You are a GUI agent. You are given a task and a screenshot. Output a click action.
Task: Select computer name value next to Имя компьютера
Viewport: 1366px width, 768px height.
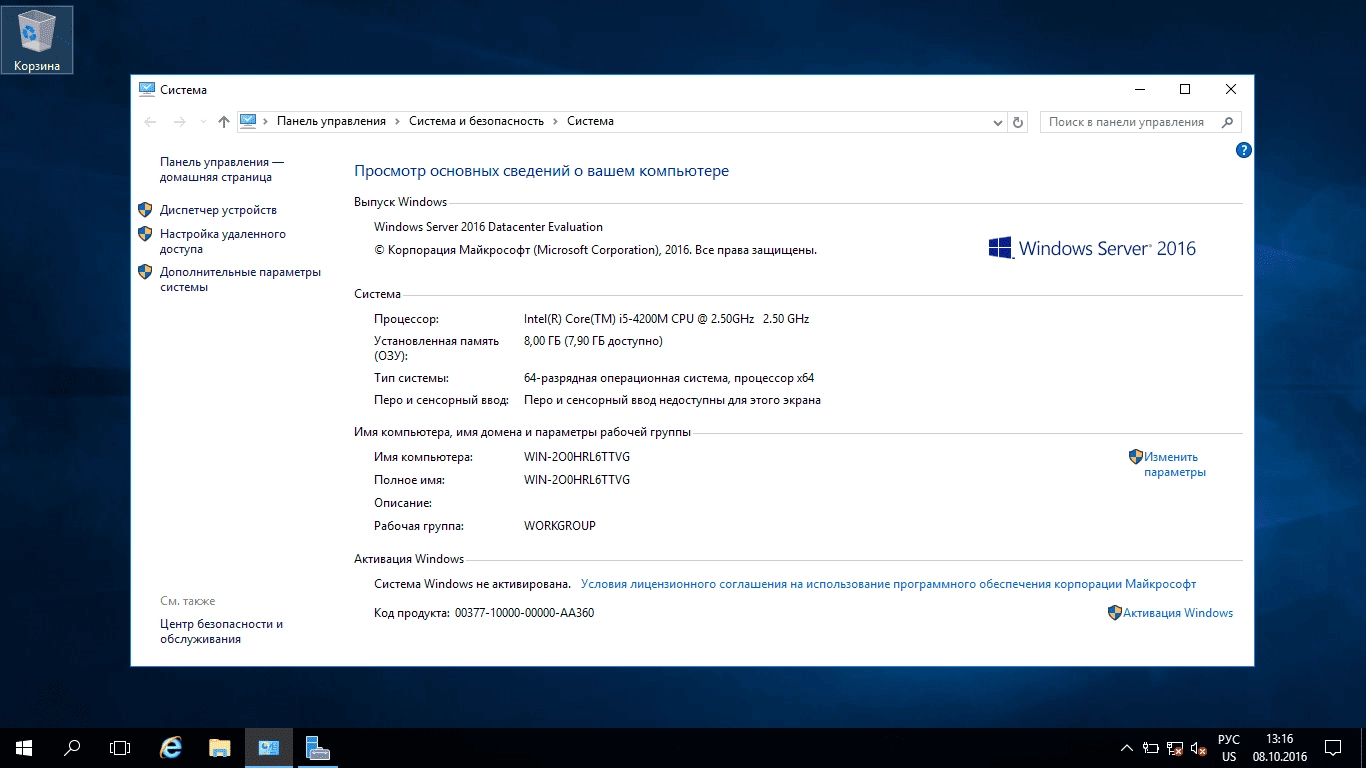[x=577, y=457]
